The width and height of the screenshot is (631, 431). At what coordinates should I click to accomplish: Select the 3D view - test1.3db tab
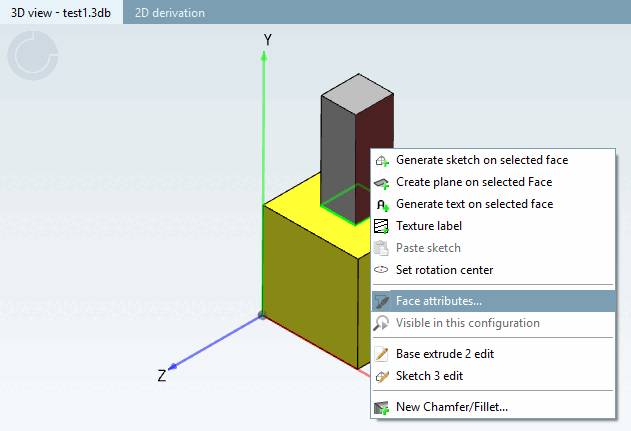61,13
